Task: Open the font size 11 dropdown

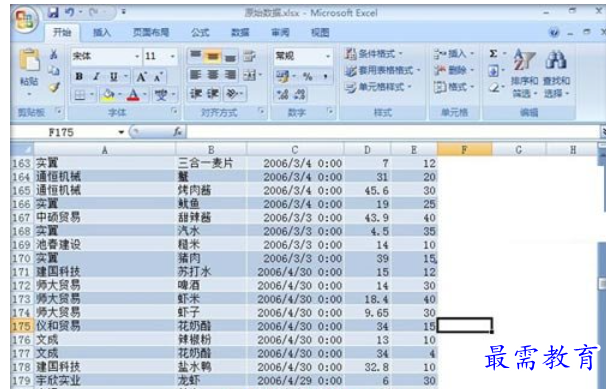Action: tap(172, 56)
